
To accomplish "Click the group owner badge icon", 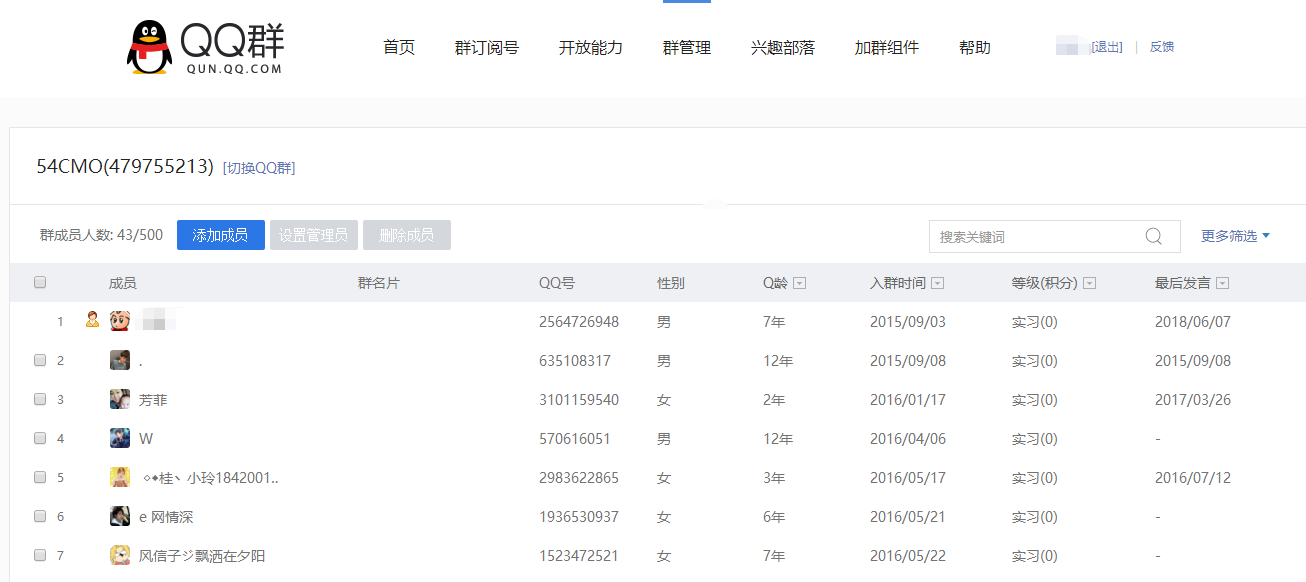I will coord(92,320).
